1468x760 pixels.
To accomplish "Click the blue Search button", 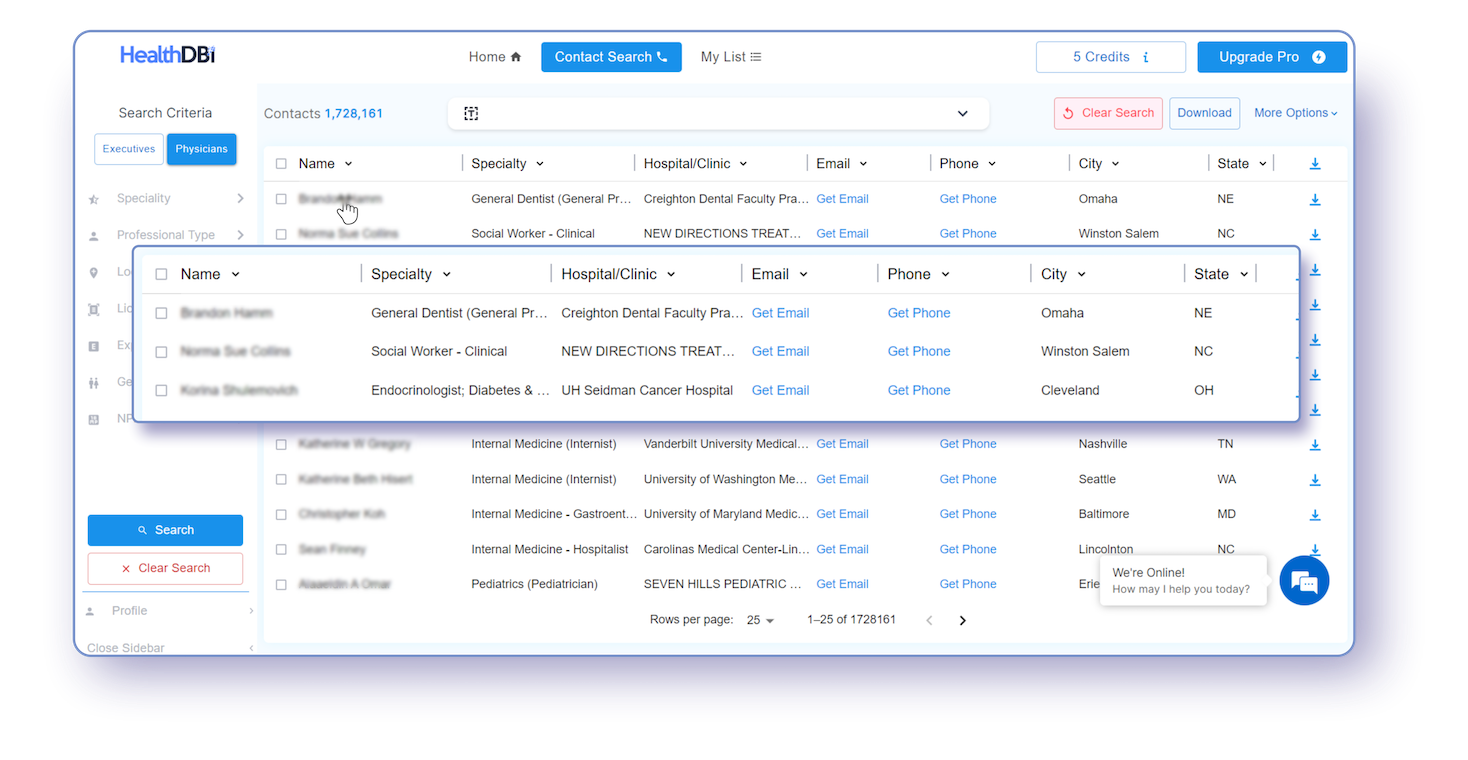I will (x=165, y=530).
